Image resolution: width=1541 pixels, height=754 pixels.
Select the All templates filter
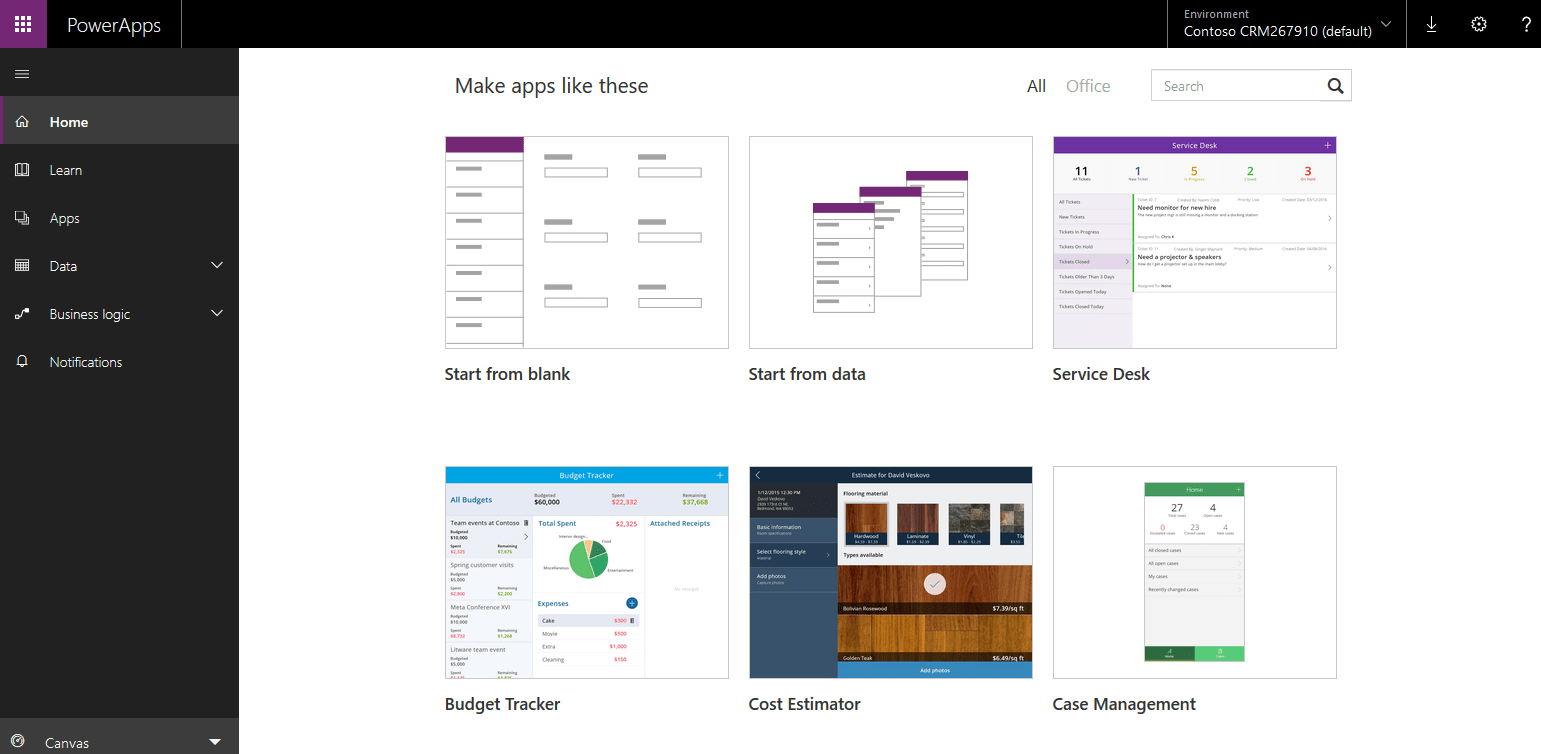pyautogui.click(x=1036, y=86)
